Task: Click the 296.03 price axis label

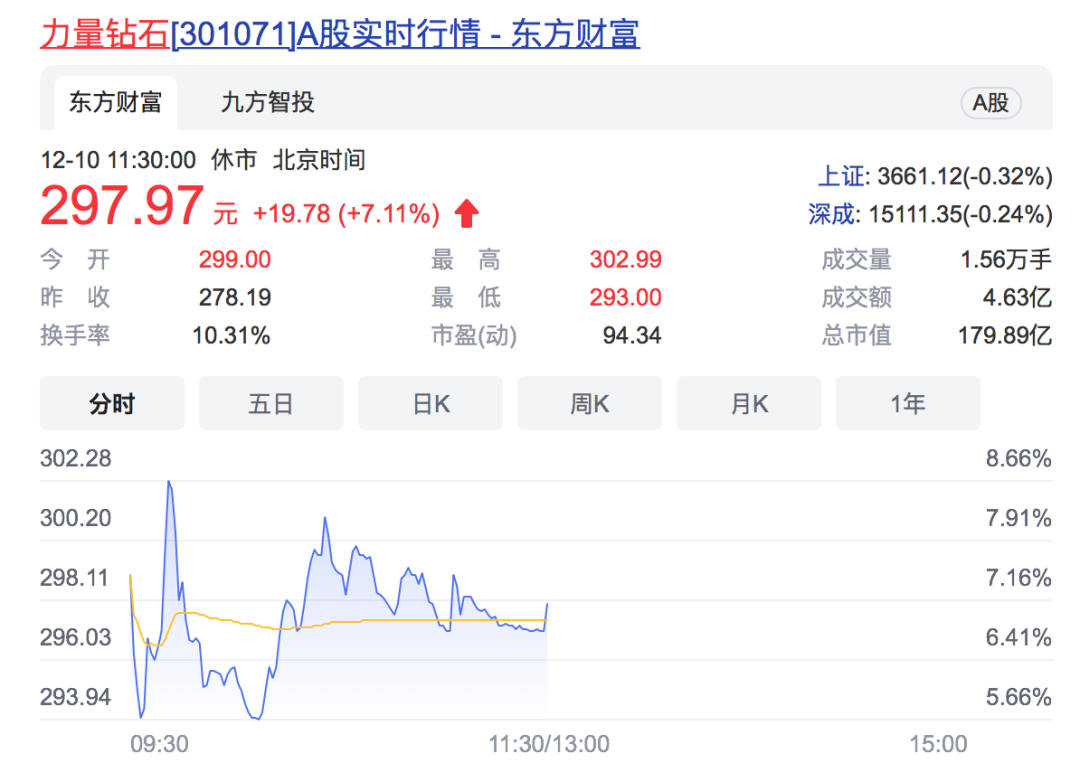Action: [76, 638]
